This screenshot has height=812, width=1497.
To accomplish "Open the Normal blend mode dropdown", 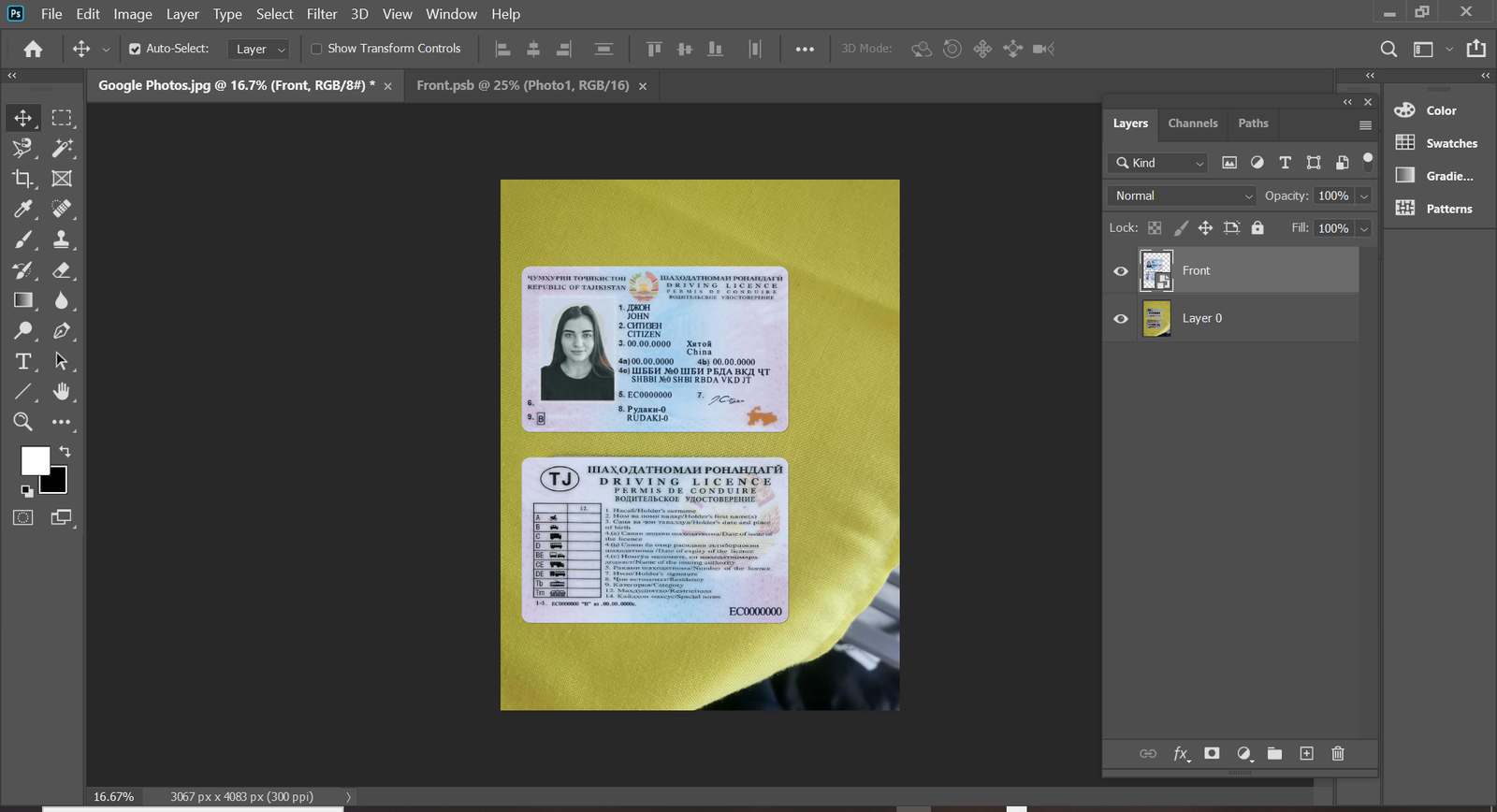I will tap(1183, 196).
